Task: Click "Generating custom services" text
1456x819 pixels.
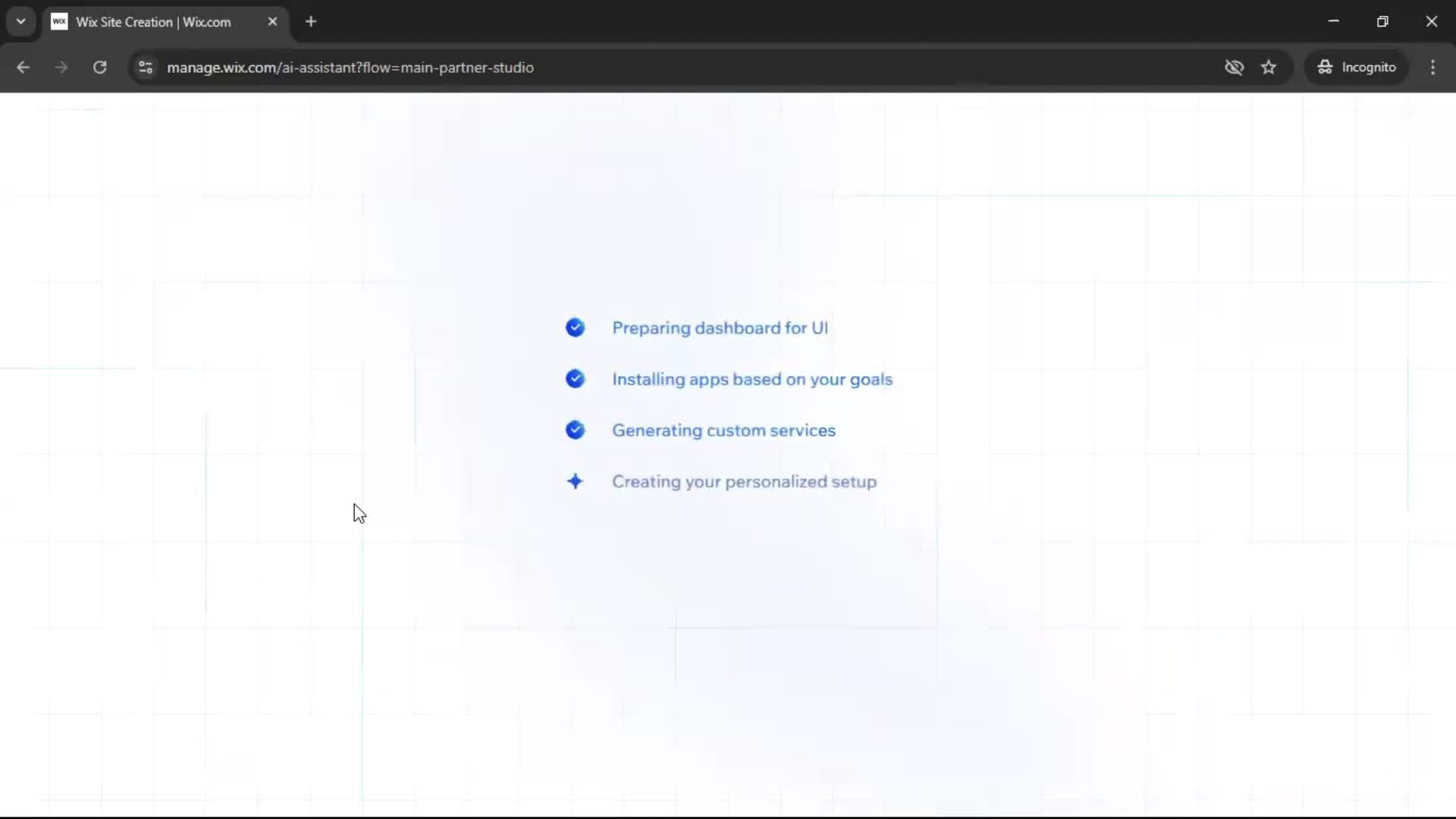Action: coord(723,430)
